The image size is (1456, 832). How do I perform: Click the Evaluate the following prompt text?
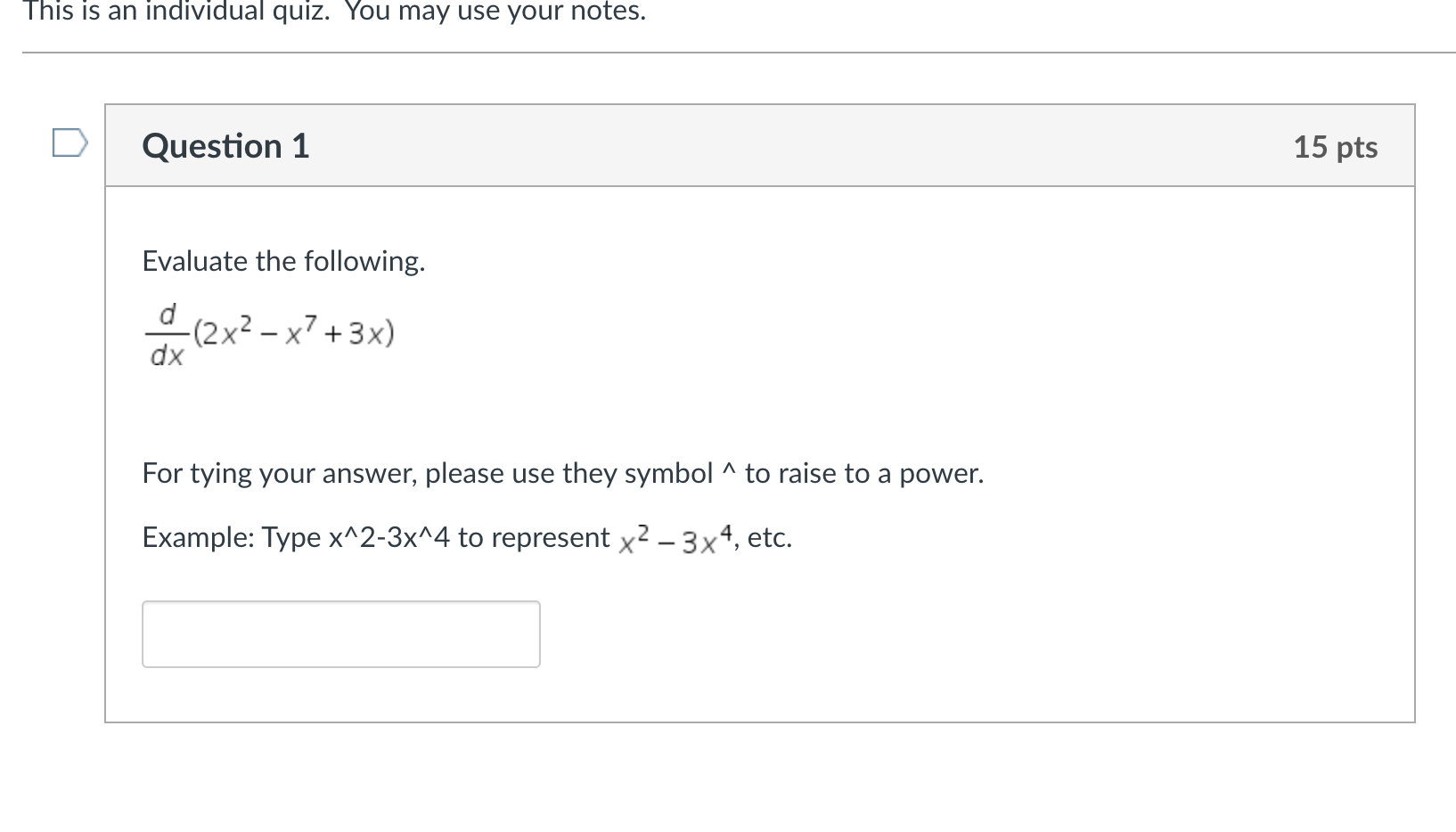pos(283,261)
